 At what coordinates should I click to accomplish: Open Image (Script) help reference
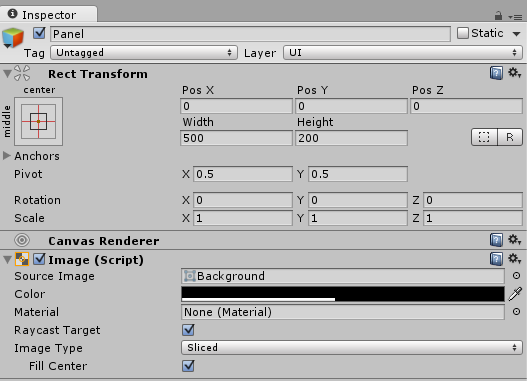(x=496, y=259)
